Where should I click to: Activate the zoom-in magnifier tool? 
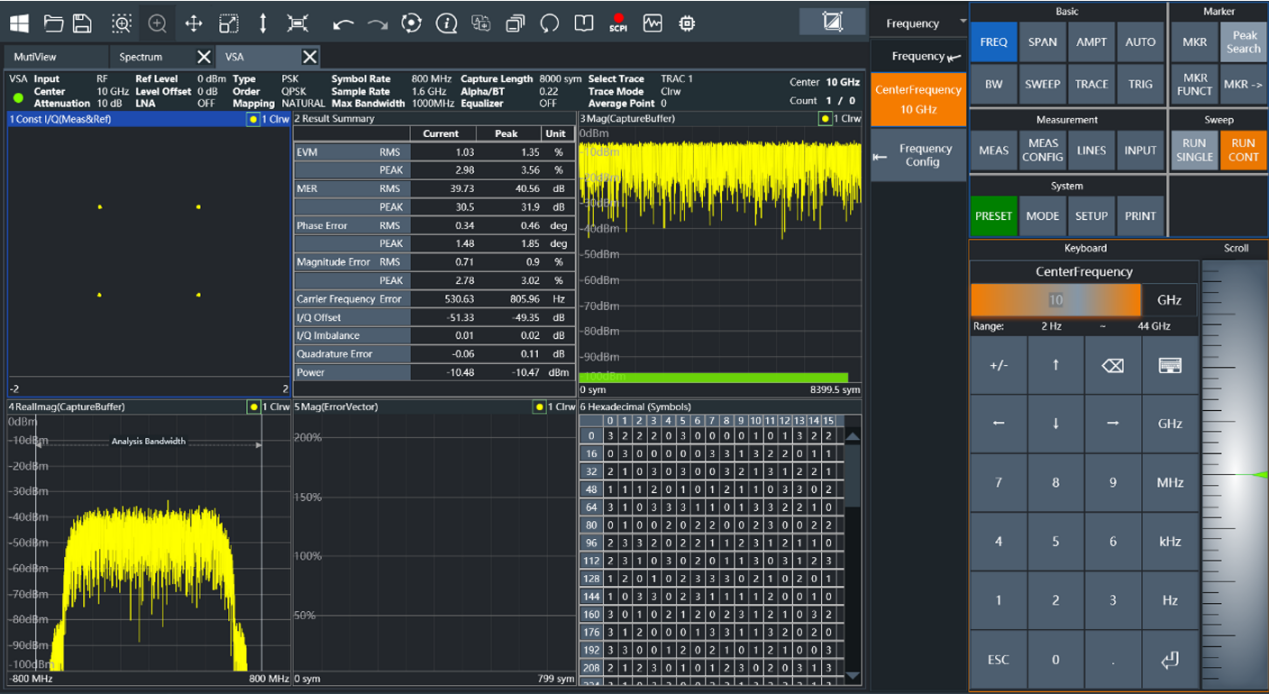157,22
